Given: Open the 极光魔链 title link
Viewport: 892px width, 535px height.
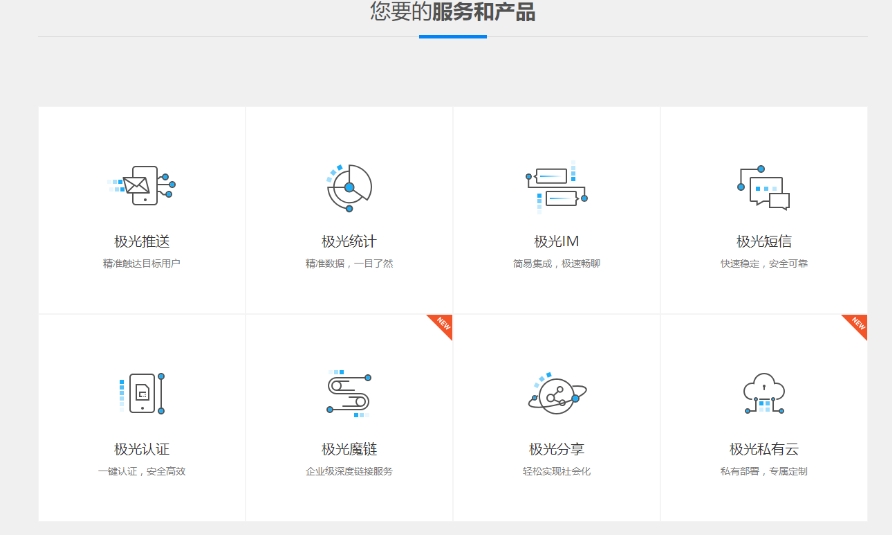Looking at the screenshot, I should coord(349,449).
